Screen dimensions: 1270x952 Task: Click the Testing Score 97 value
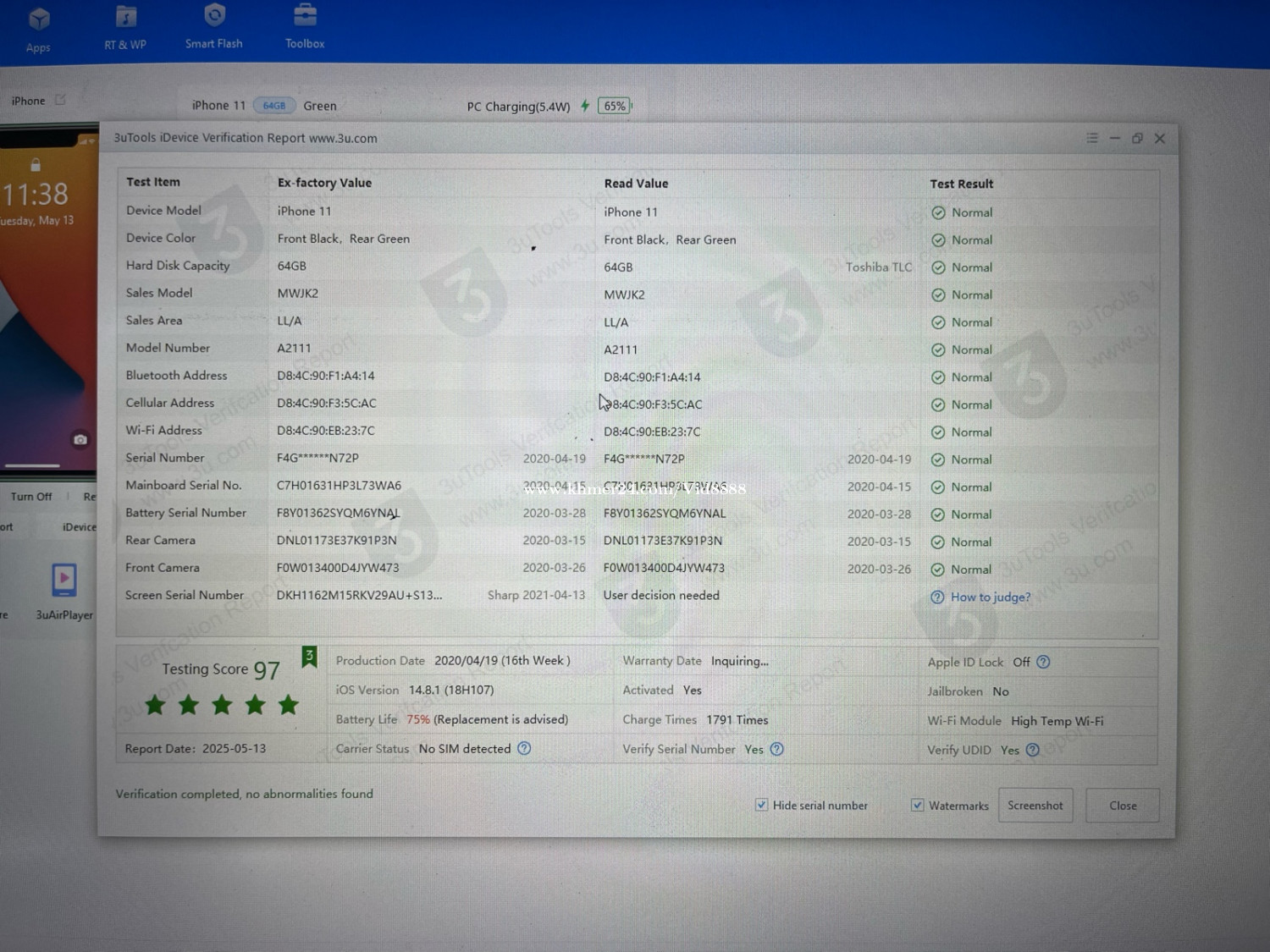click(x=267, y=670)
